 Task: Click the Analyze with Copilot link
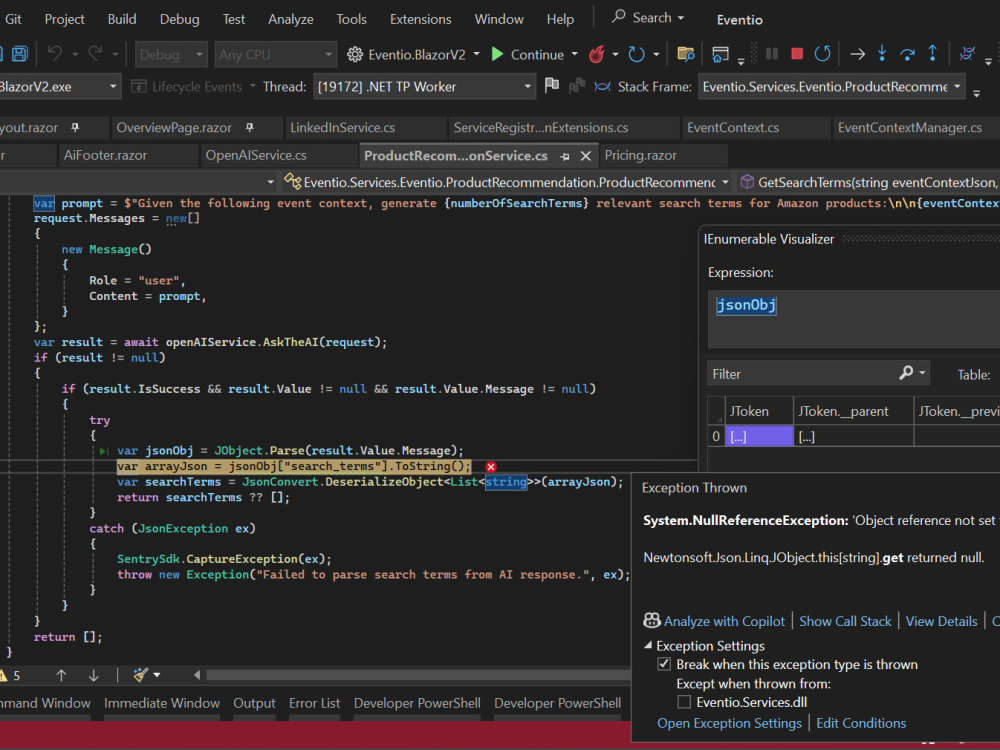point(724,621)
